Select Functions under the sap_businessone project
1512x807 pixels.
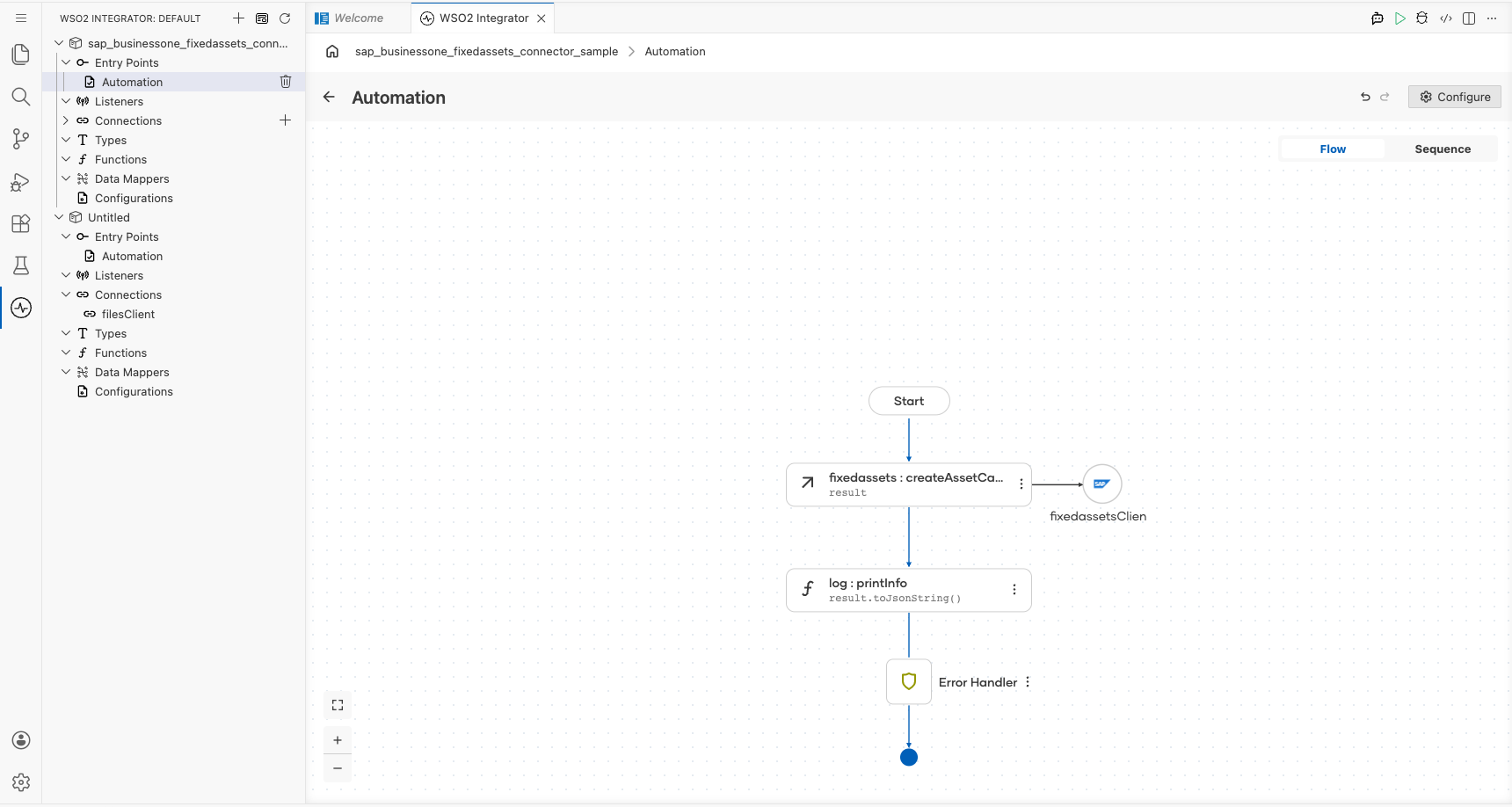point(120,159)
